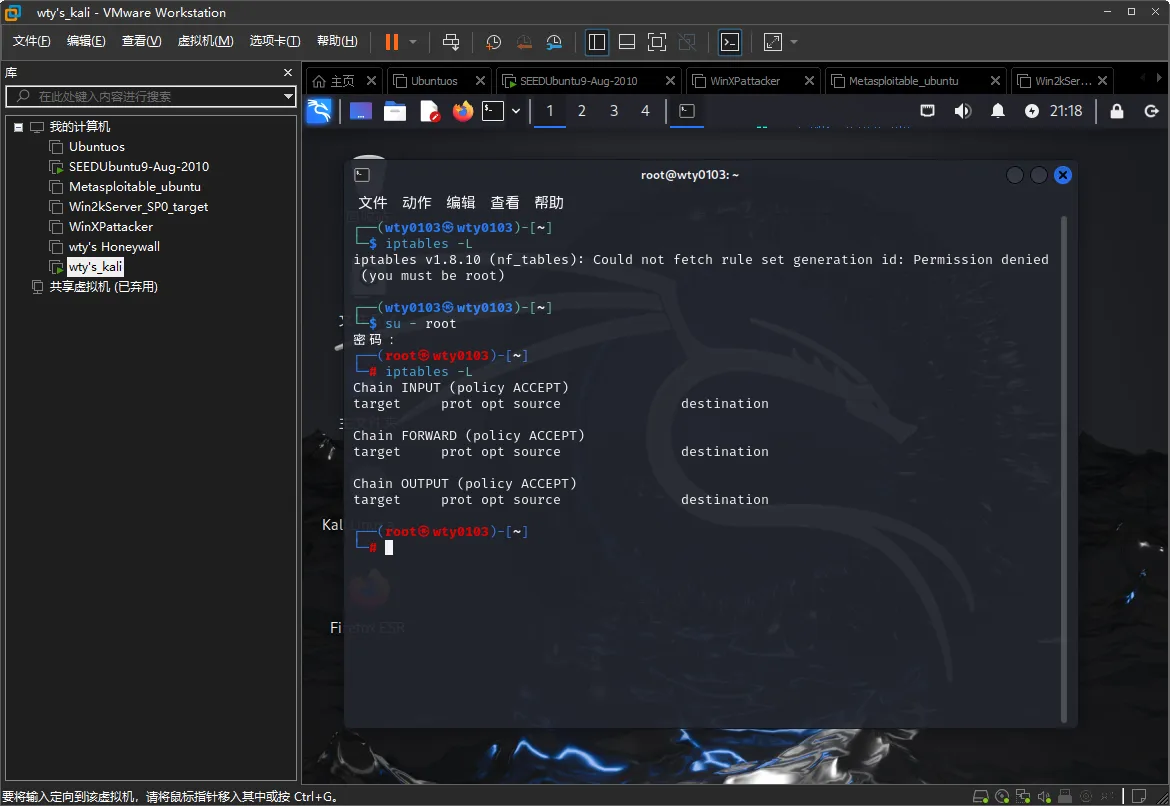Open the snapshot manager
The image size is (1170, 806).
pos(554,43)
